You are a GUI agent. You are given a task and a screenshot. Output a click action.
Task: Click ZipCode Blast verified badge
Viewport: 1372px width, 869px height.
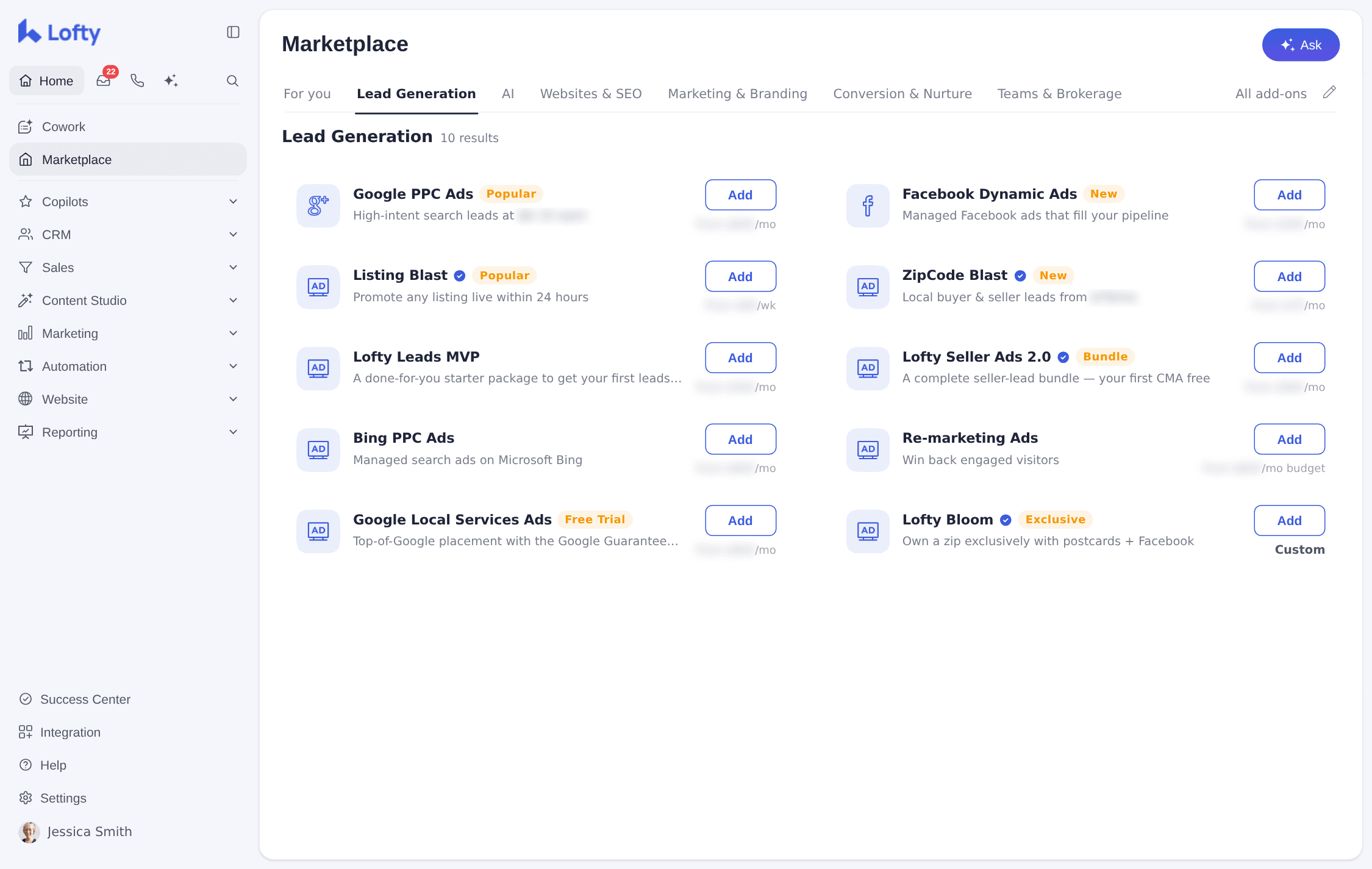[x=1020, y=276]
